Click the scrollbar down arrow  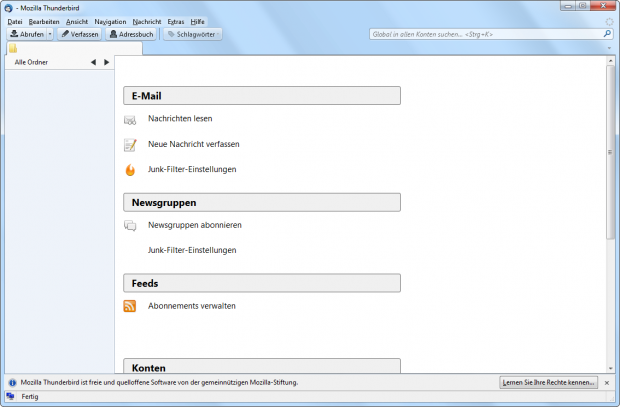pos(610,368)
